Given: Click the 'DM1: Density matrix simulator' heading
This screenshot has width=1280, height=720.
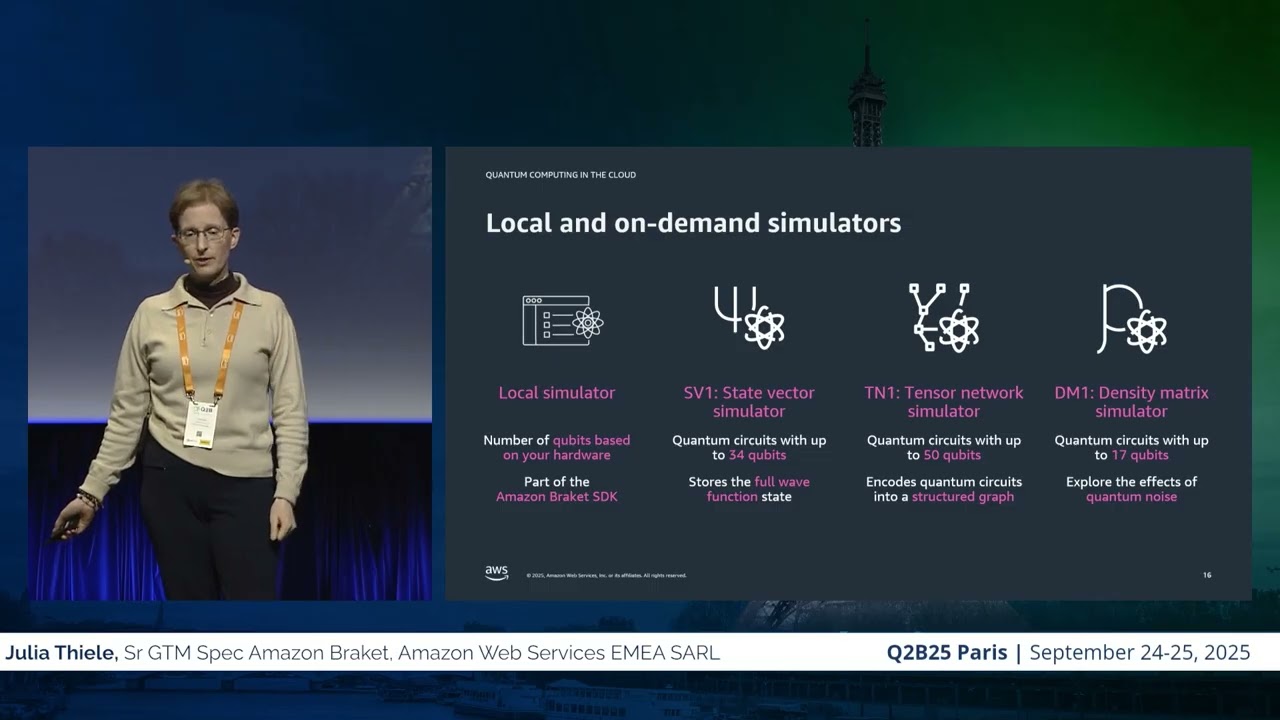Looking at the screenshot, I should (x=1132, y=402).
